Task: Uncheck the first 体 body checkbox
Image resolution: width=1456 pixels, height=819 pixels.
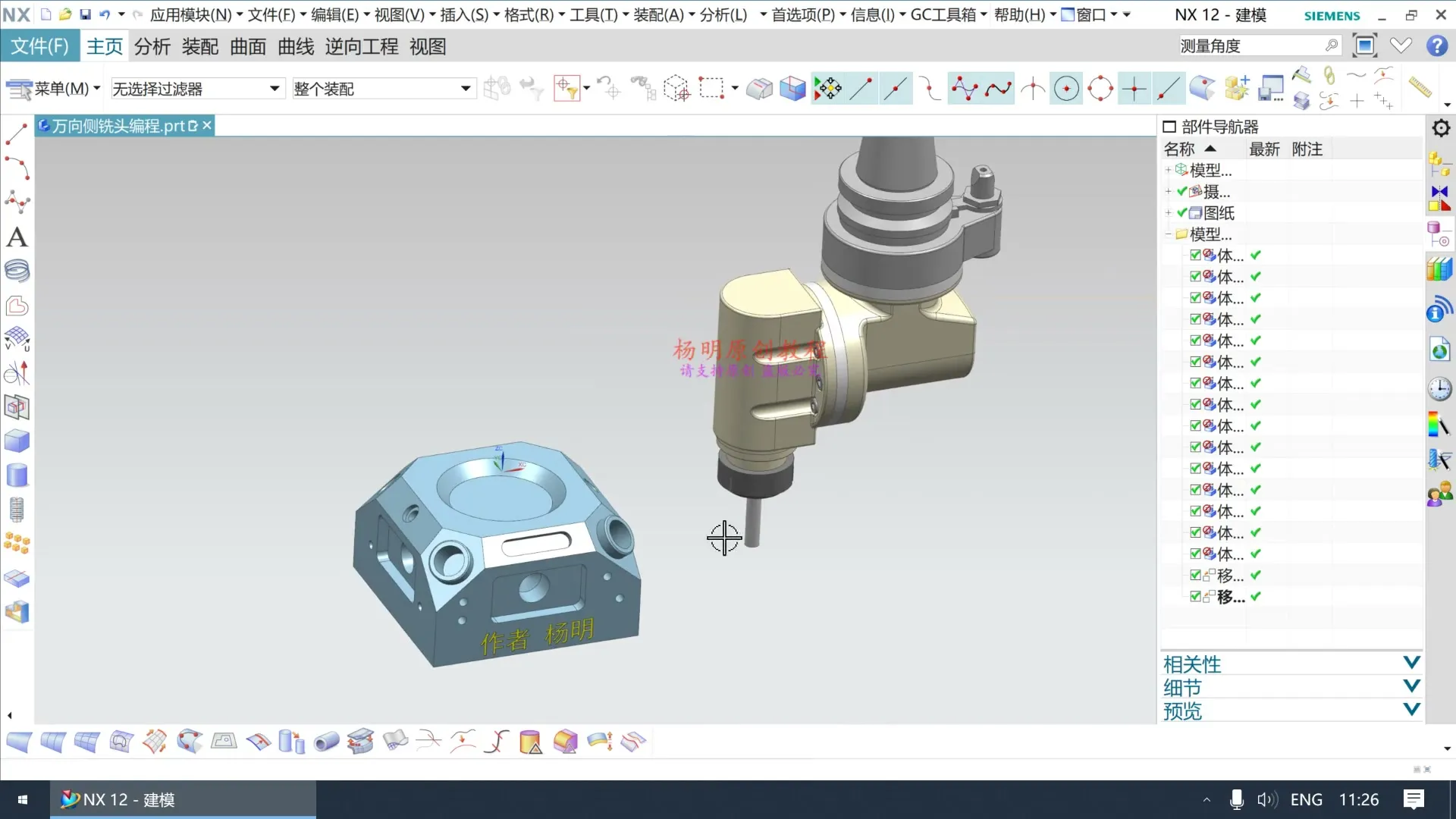Action: click(1195, 256)
